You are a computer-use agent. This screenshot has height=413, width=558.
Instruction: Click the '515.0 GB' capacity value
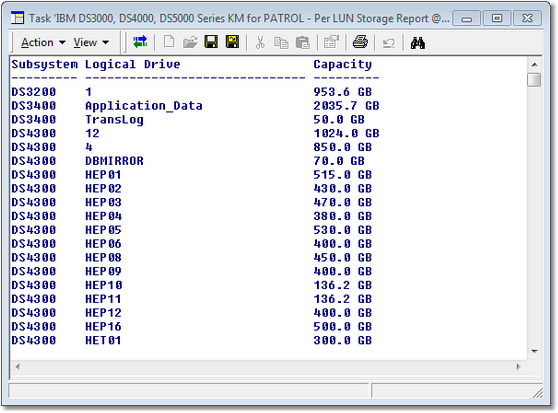click(x=343, y=175)
